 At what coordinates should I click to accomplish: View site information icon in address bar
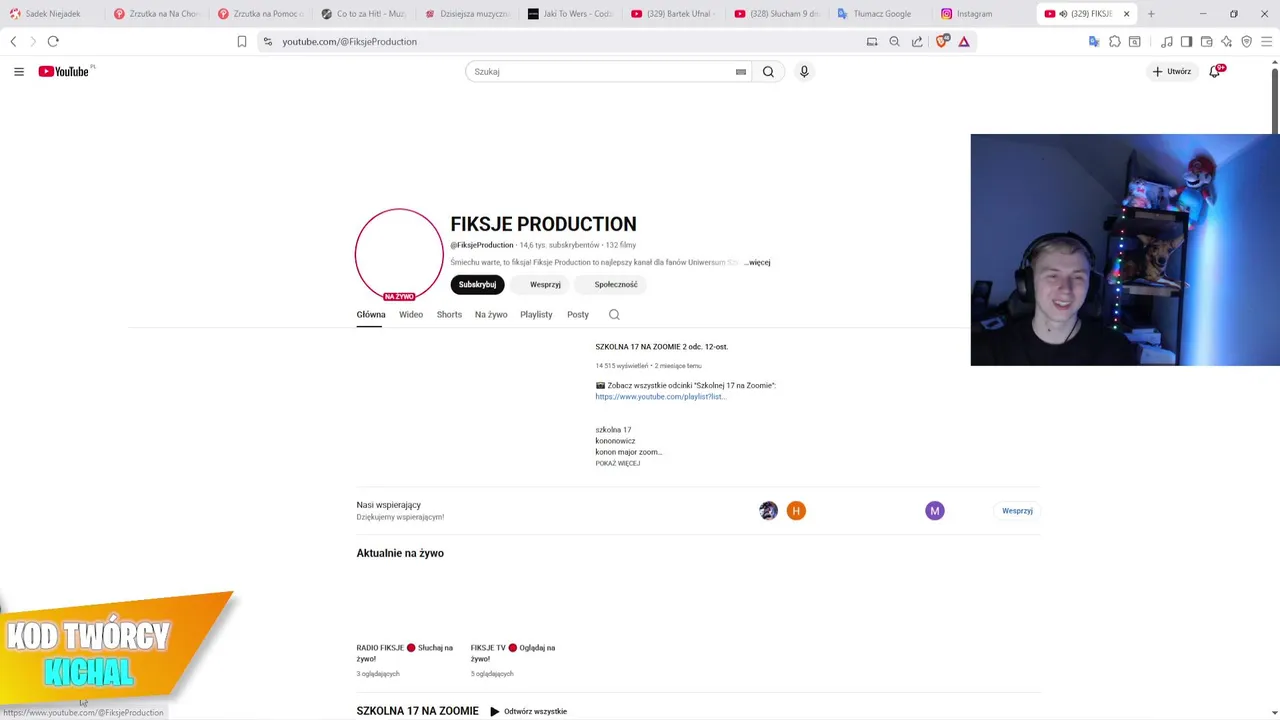tap(267, 41)
